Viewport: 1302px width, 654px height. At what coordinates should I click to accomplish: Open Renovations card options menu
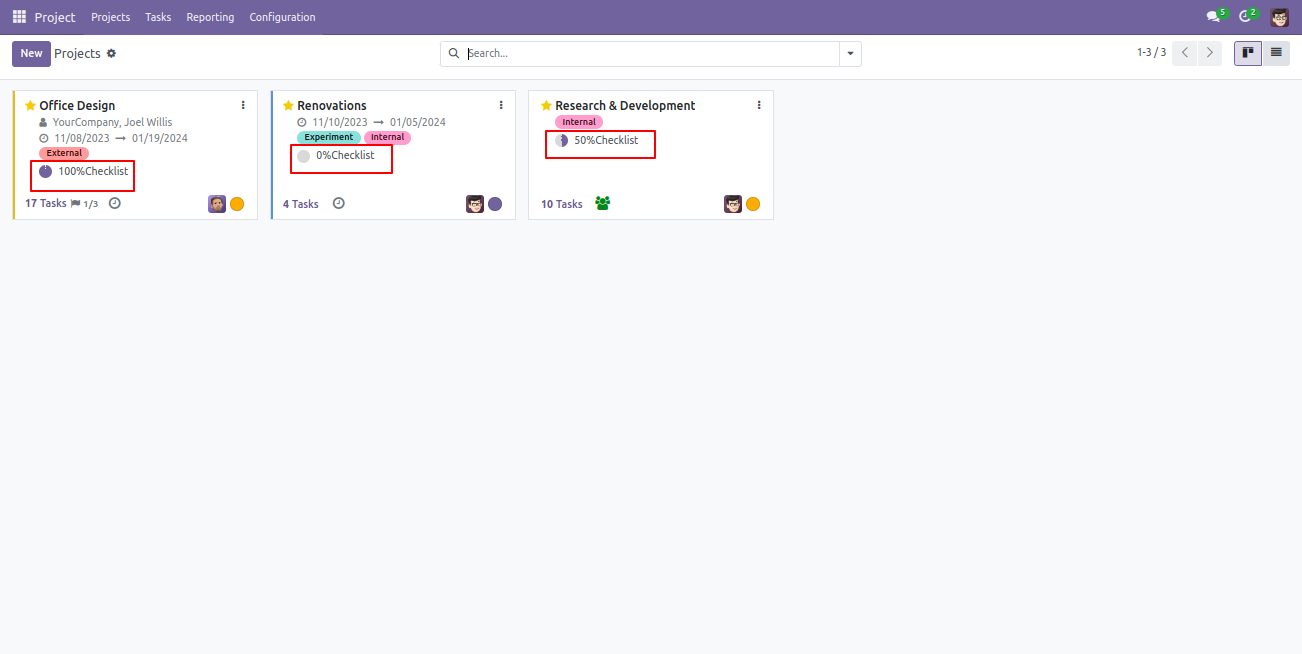(501, 105)
